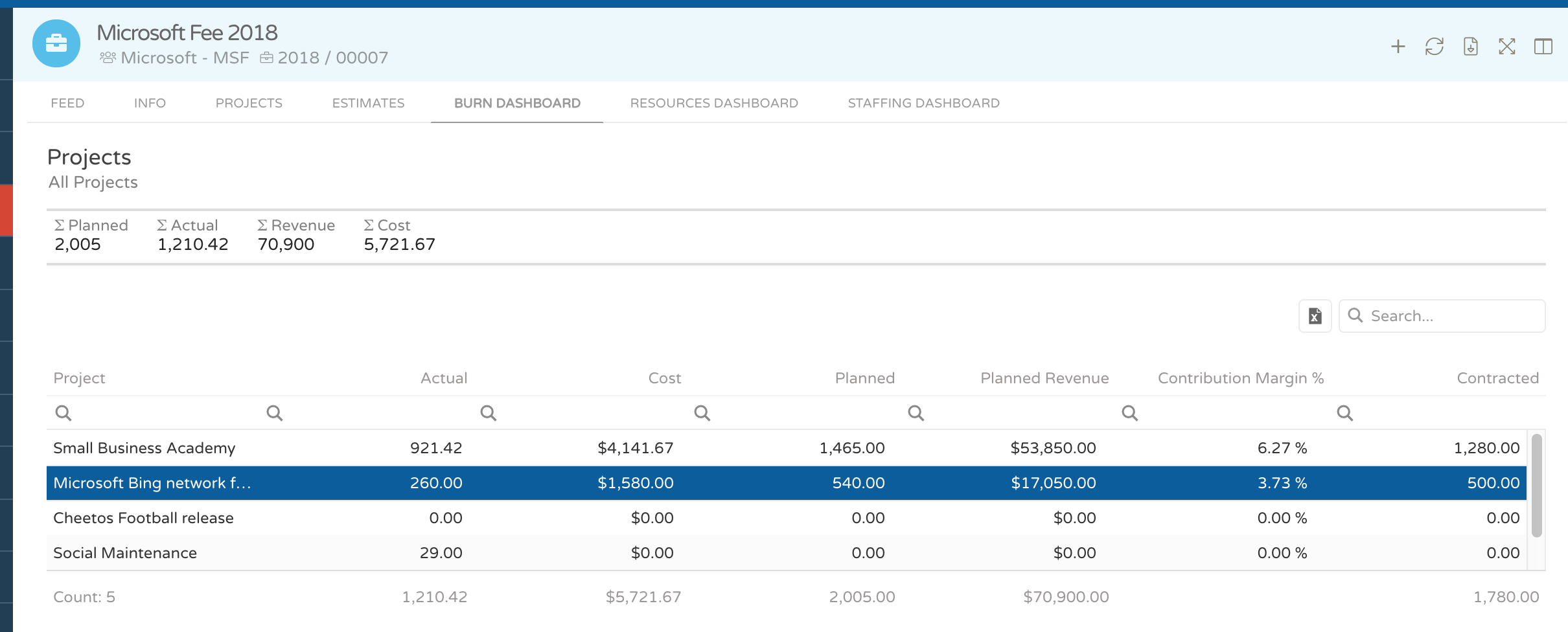Open the Feed tab
This screenshot has height=632, width=1568.
pos(67,103)
